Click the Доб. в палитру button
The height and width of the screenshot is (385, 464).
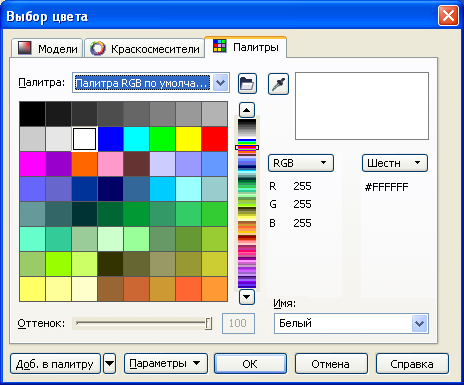pos(55,364)
